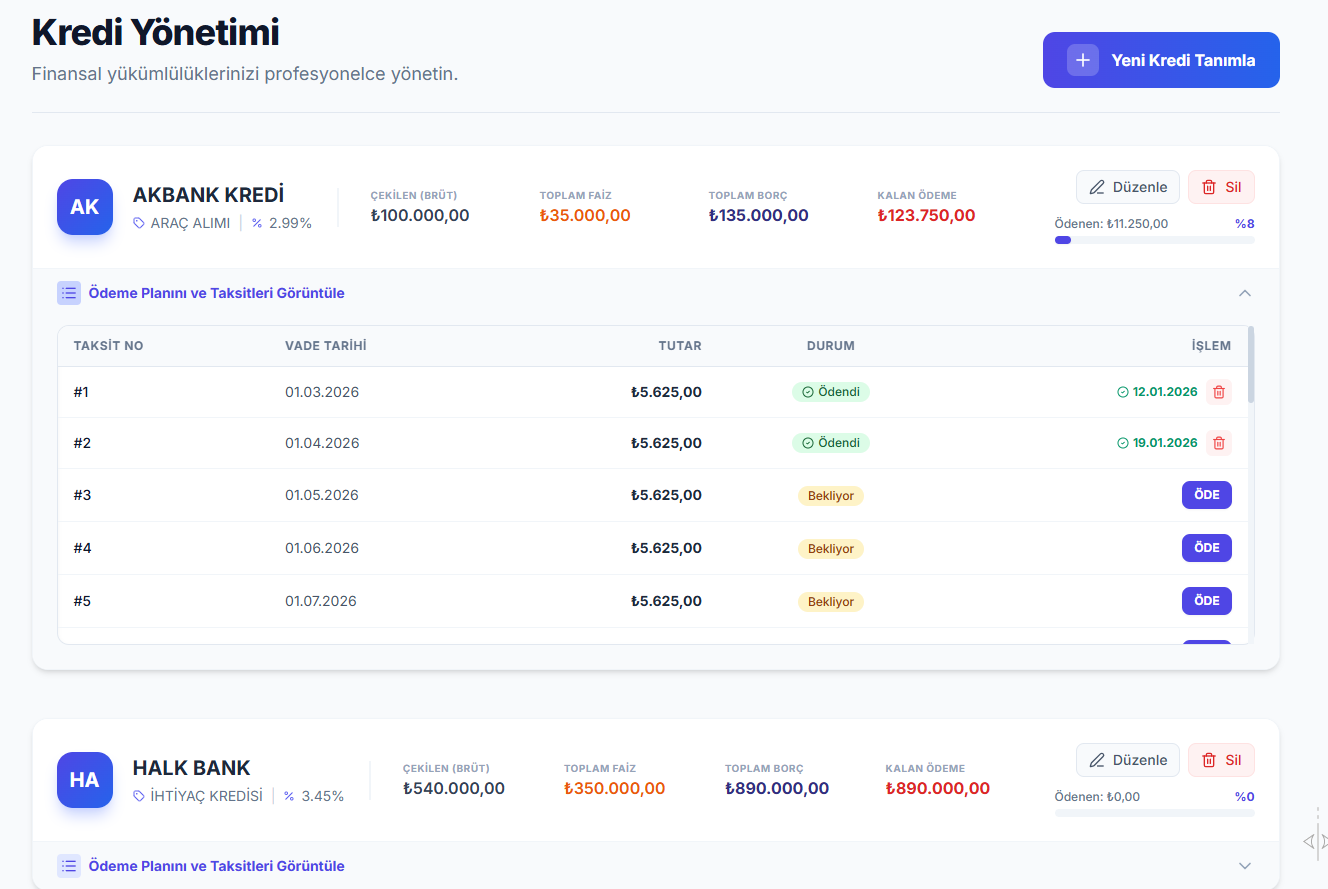This screenshot has height=889, width=1328.
Task: Click the installment table vertical scrollbar
Action: coord(1251,365)
